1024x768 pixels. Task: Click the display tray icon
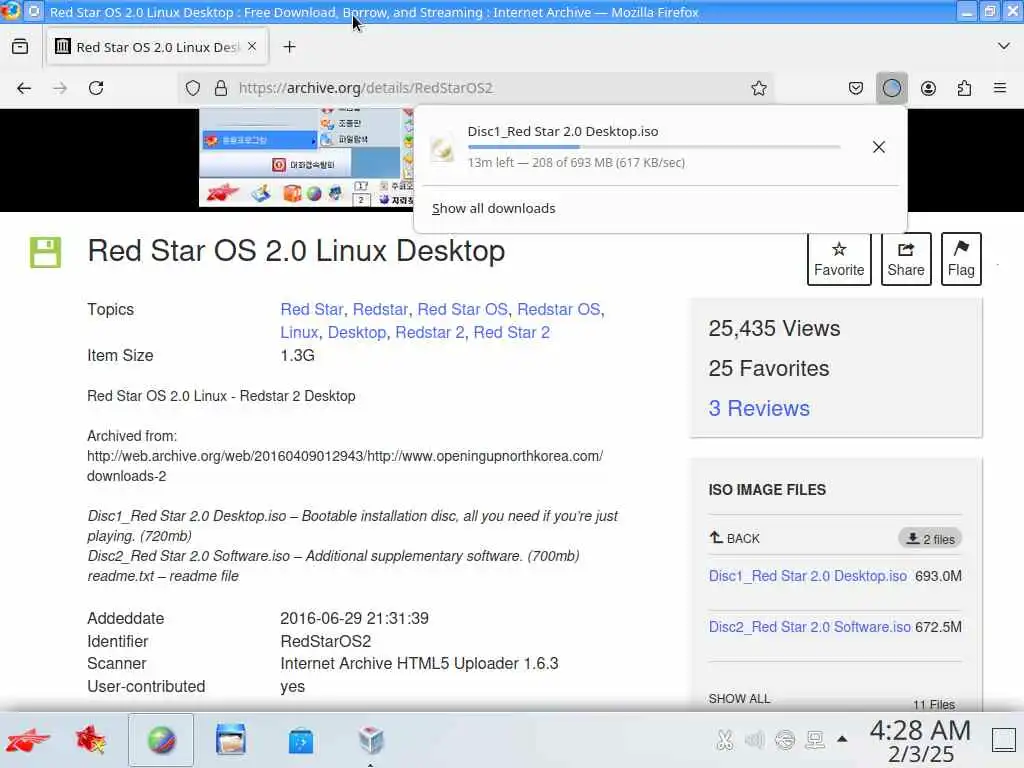point(815,740)
